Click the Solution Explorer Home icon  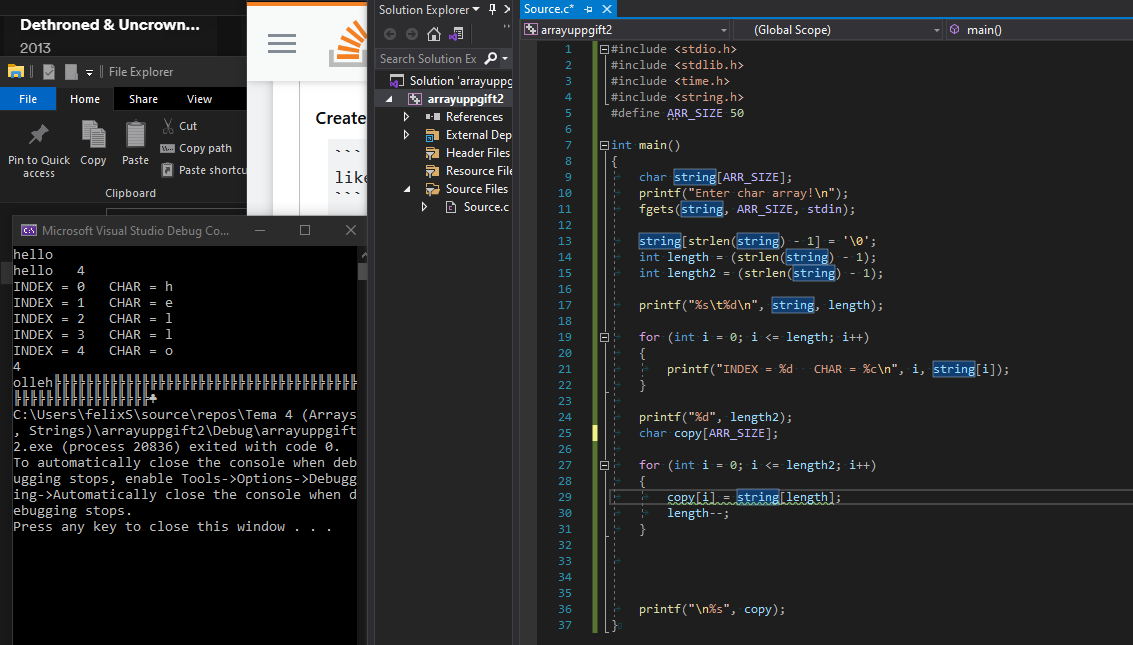click(x=434, y=34)
